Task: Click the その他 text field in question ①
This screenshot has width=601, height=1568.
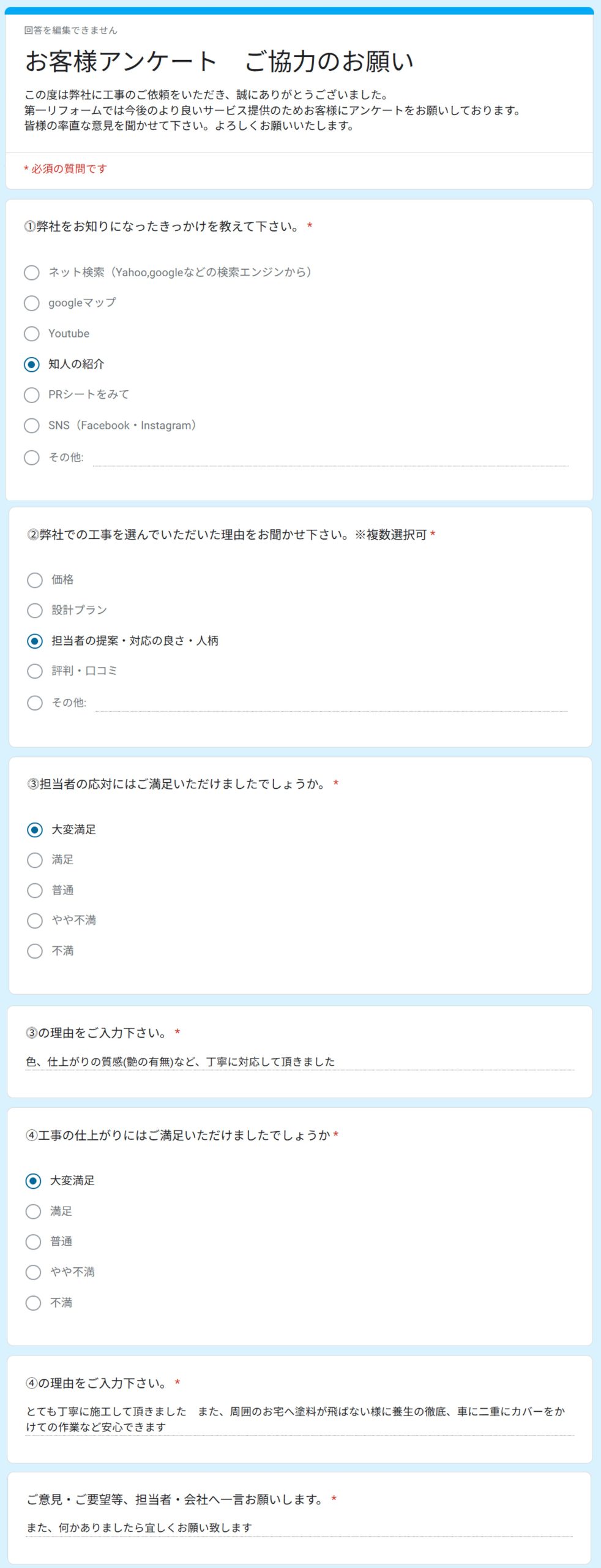Action: pos(330,458)
